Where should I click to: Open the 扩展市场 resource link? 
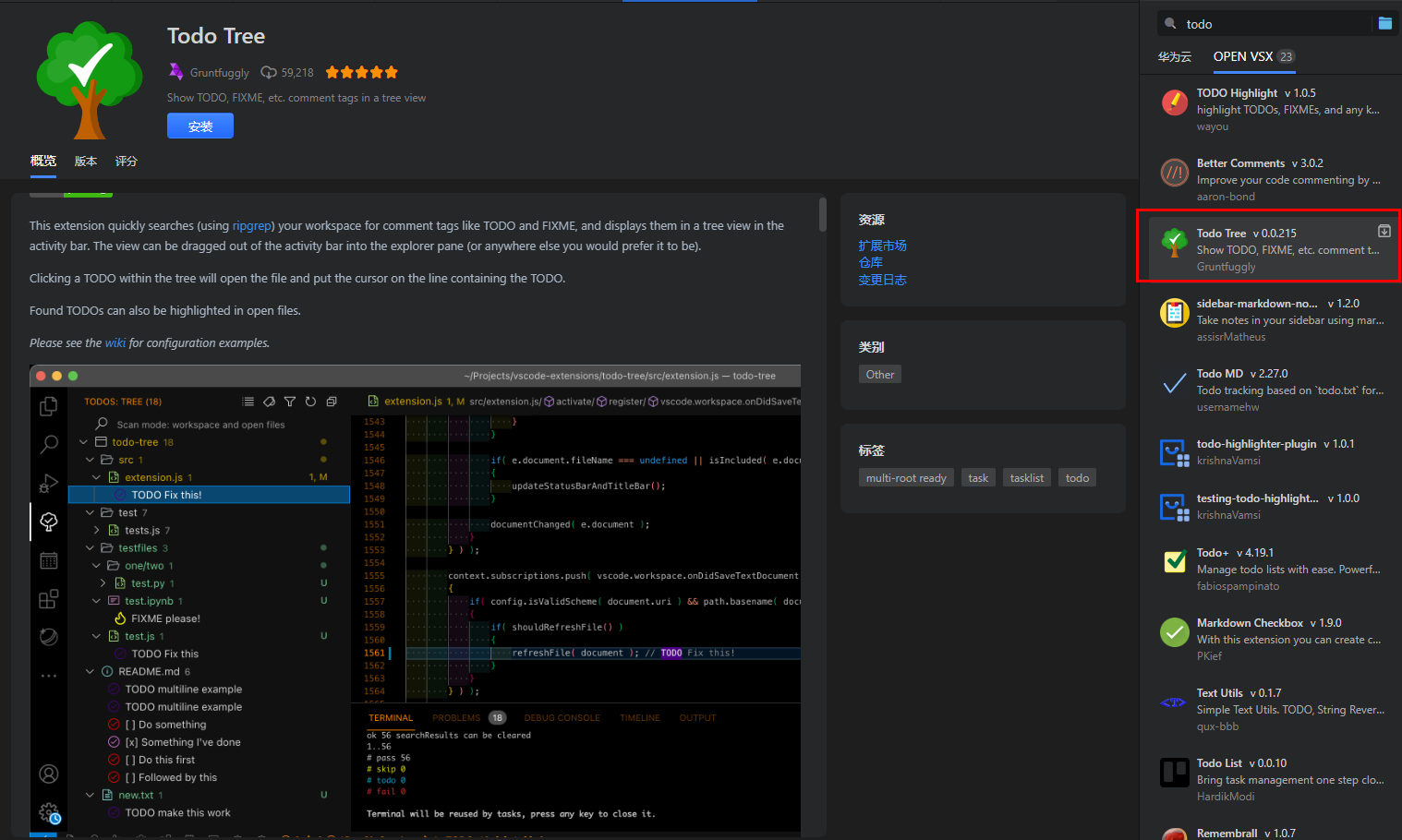(882, 246)
